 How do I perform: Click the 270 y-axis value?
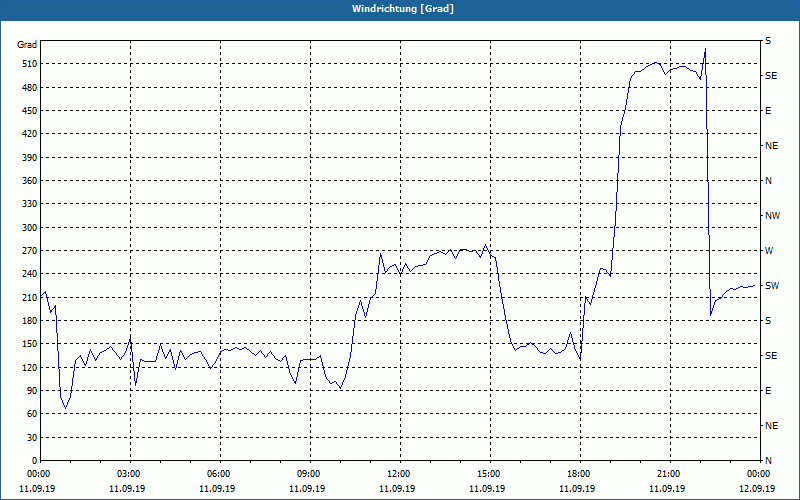point(30,251)
